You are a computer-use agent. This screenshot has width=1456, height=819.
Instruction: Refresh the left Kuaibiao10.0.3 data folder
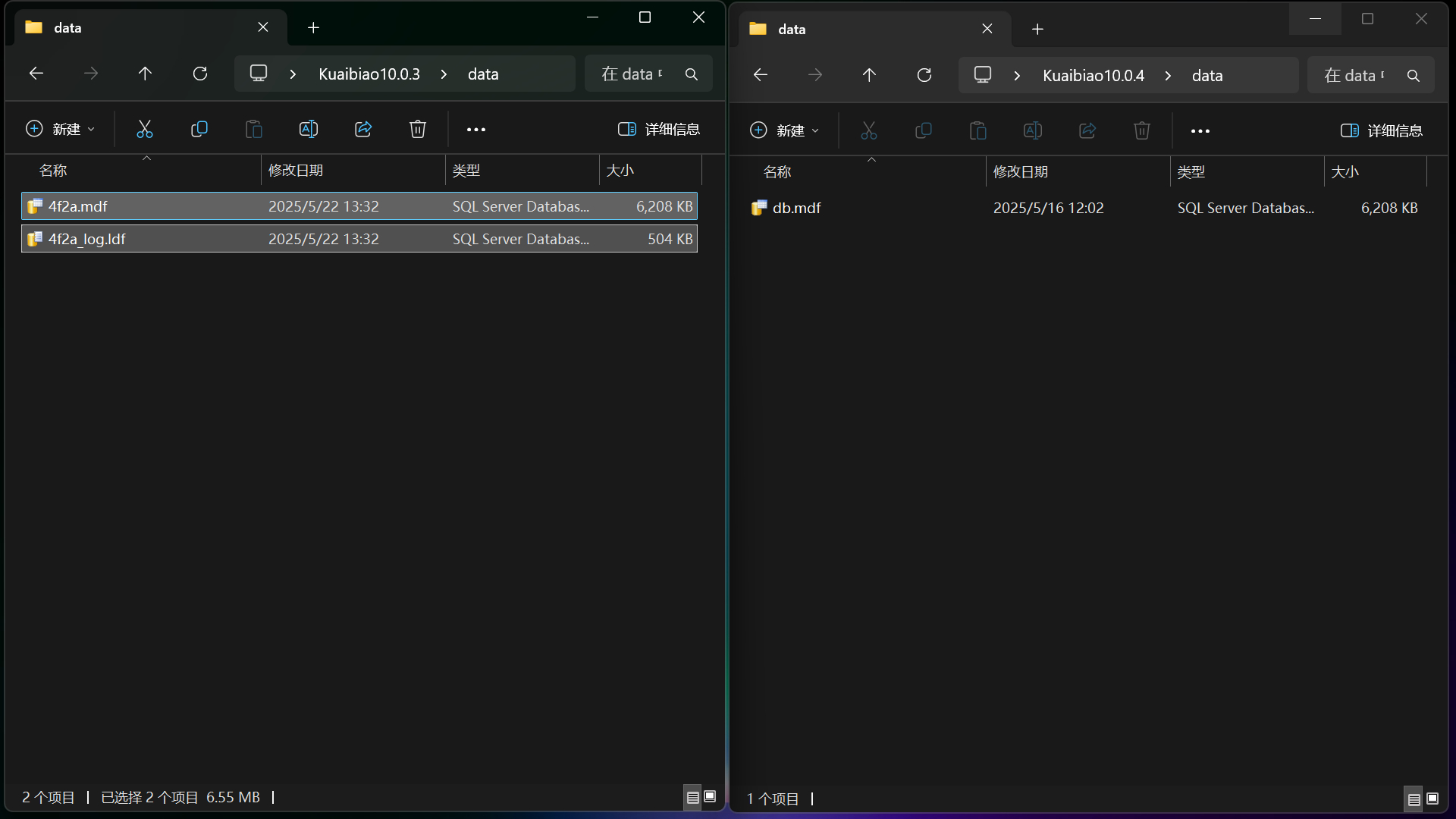[200, 74]
